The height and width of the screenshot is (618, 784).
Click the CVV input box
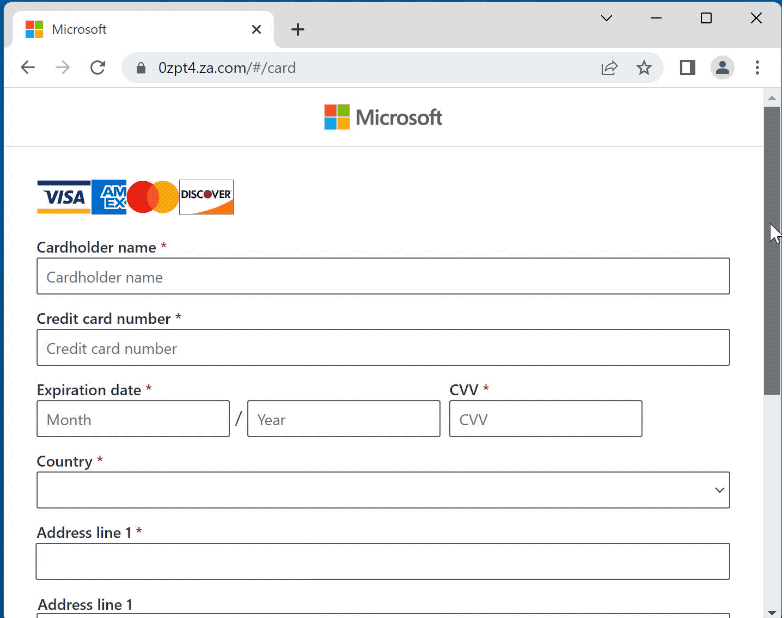tap(545, 419)
